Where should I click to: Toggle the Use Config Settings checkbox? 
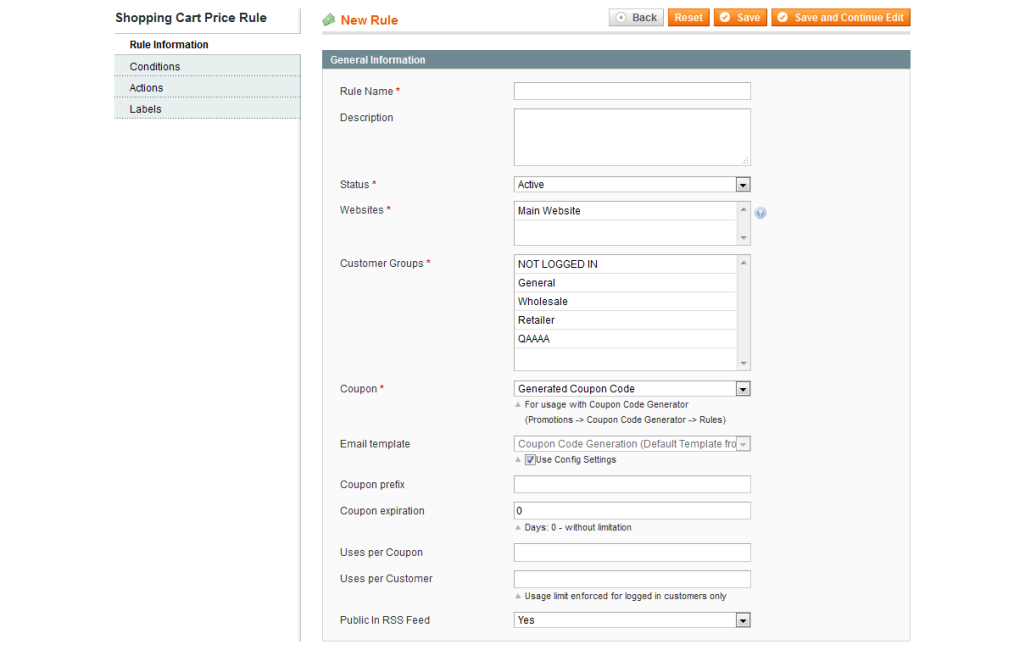(x=530, y=460)
